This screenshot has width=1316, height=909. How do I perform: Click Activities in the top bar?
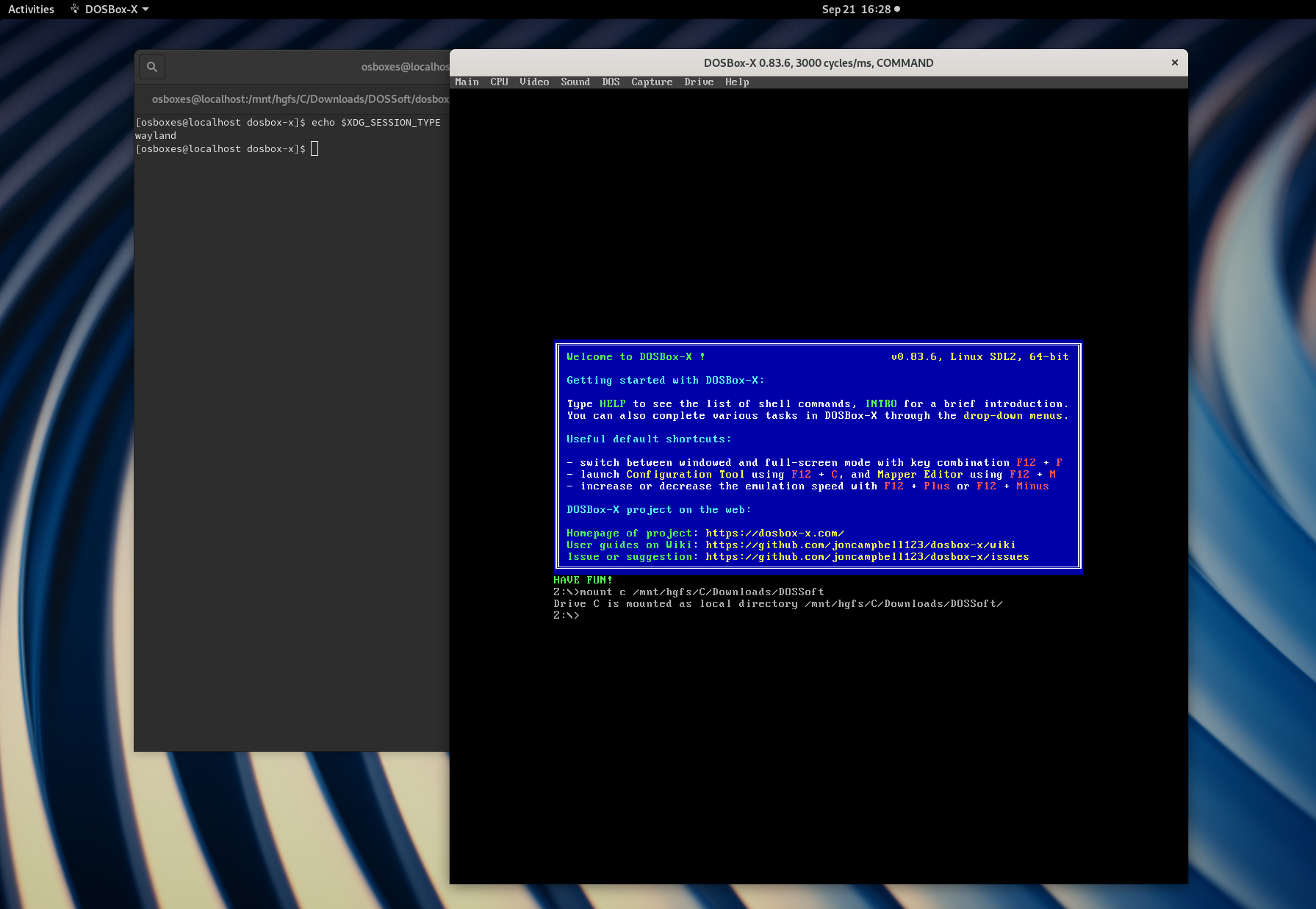(x=31, y=9)
